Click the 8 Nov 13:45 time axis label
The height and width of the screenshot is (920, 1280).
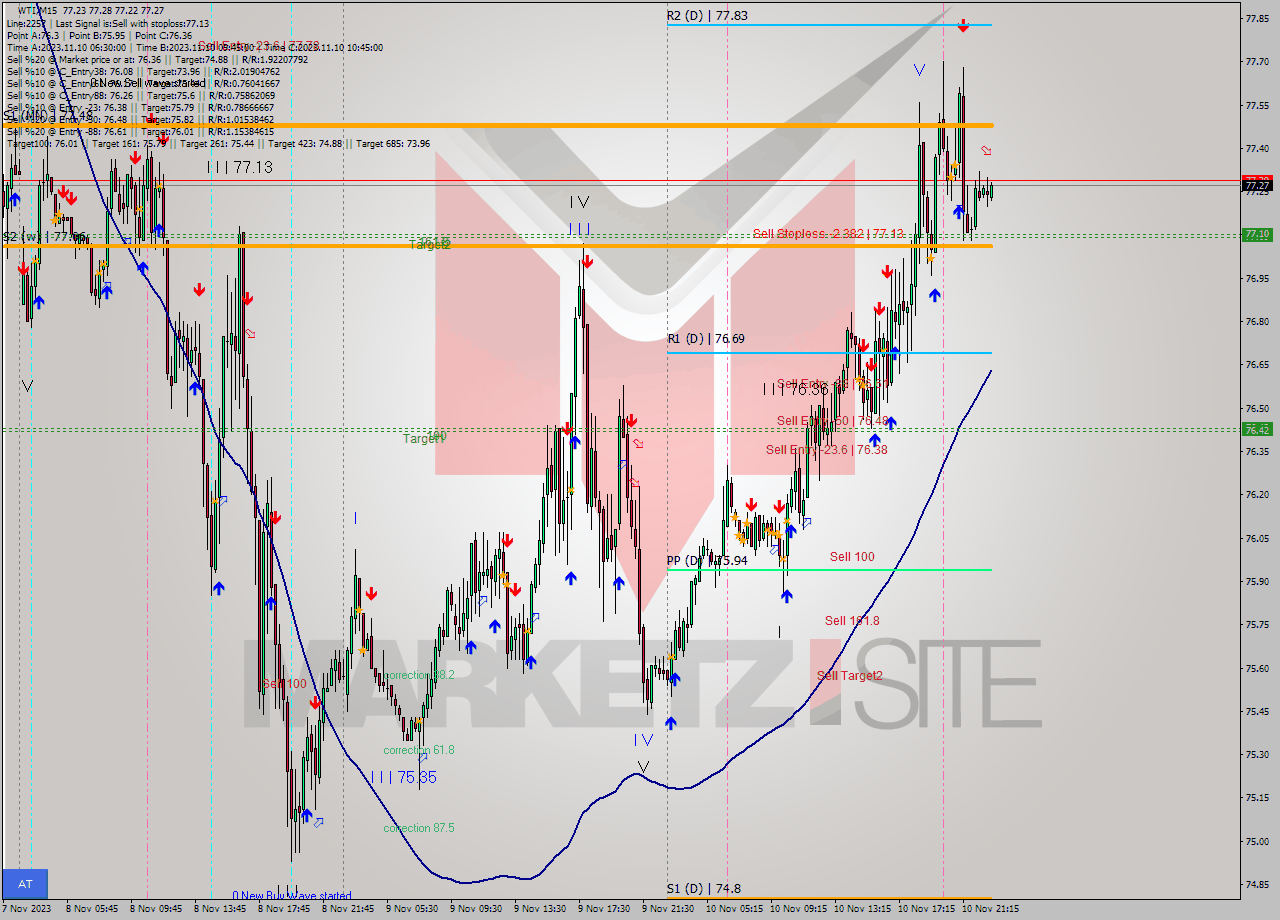pos(220,909)
